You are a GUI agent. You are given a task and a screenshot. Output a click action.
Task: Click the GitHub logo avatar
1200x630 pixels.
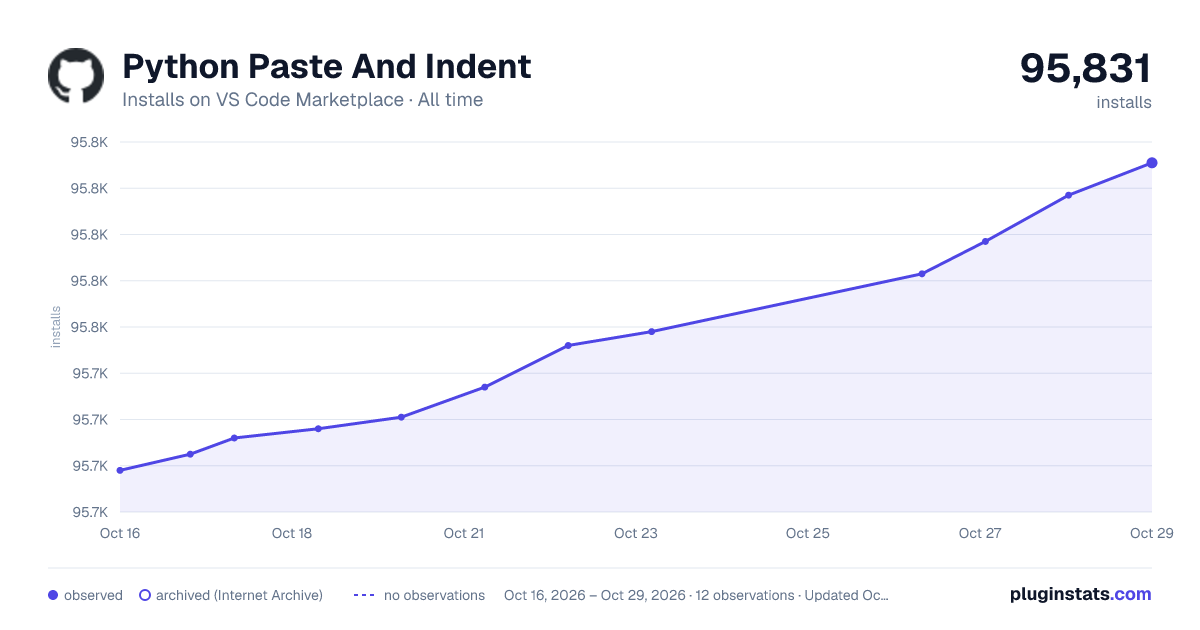[76, 75]
